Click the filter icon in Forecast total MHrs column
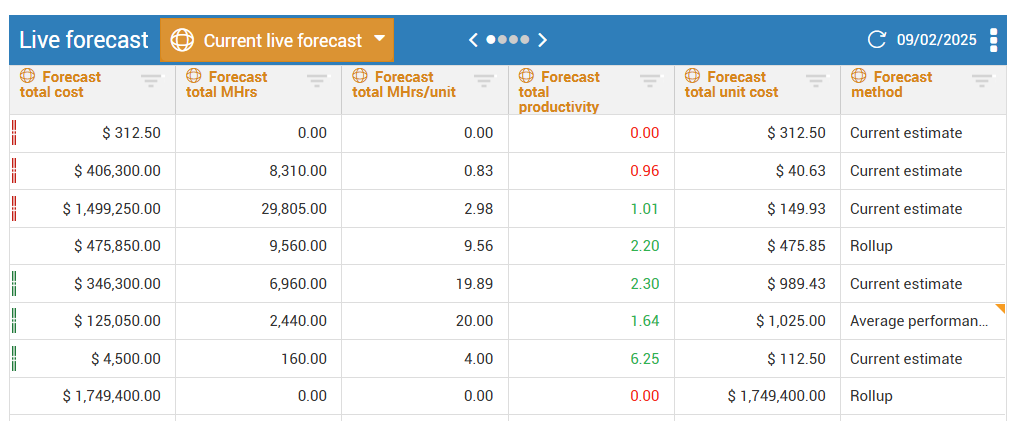 [x=317, y=80]
